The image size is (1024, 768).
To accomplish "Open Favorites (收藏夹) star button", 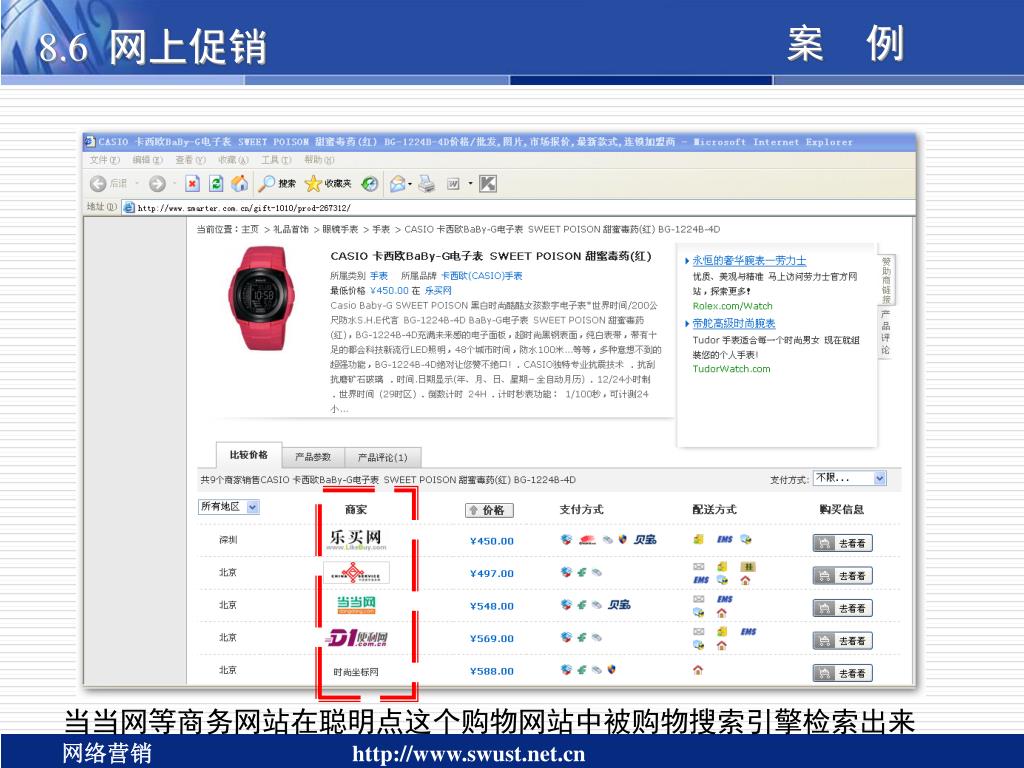I will [328, 184].
